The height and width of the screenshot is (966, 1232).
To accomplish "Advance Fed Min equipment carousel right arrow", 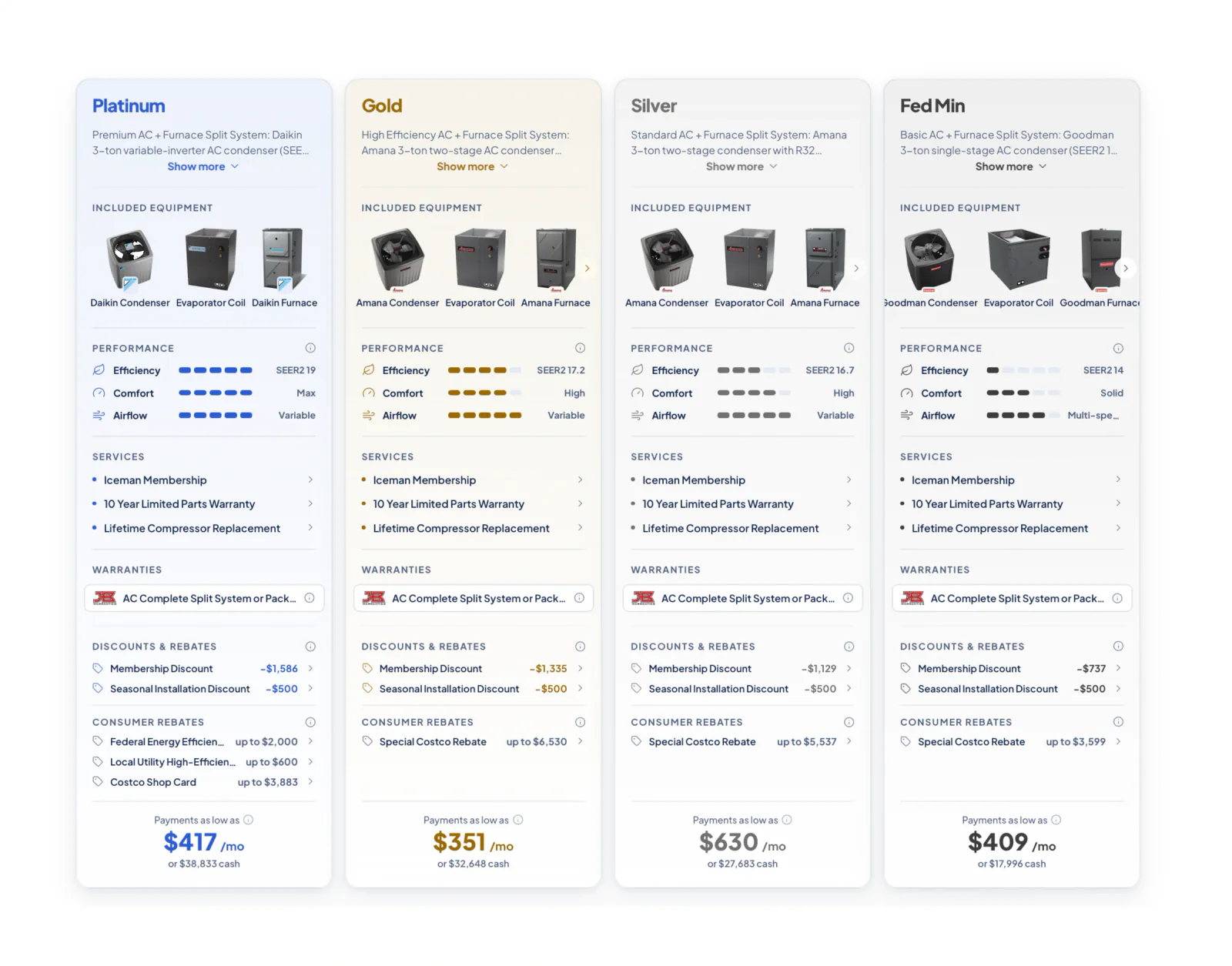I will pos(1125,268).
